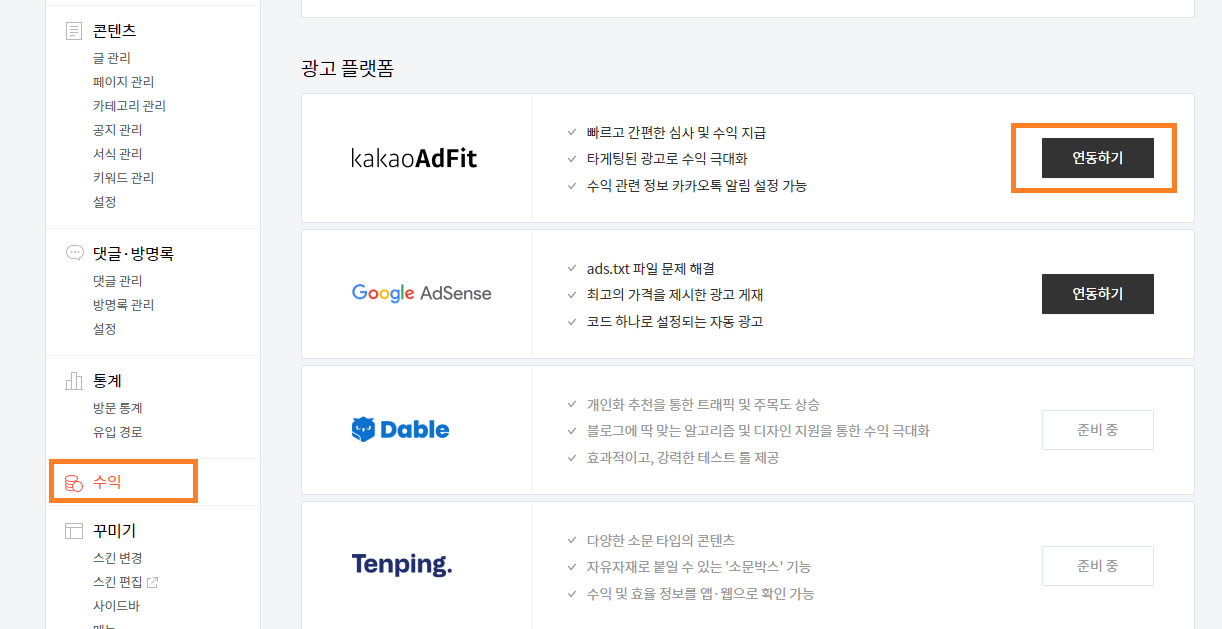Open 스킨 편집 menu item
Image resolution: width=1222 pixels, height=629 pixels.
click(x=118, y=582)
